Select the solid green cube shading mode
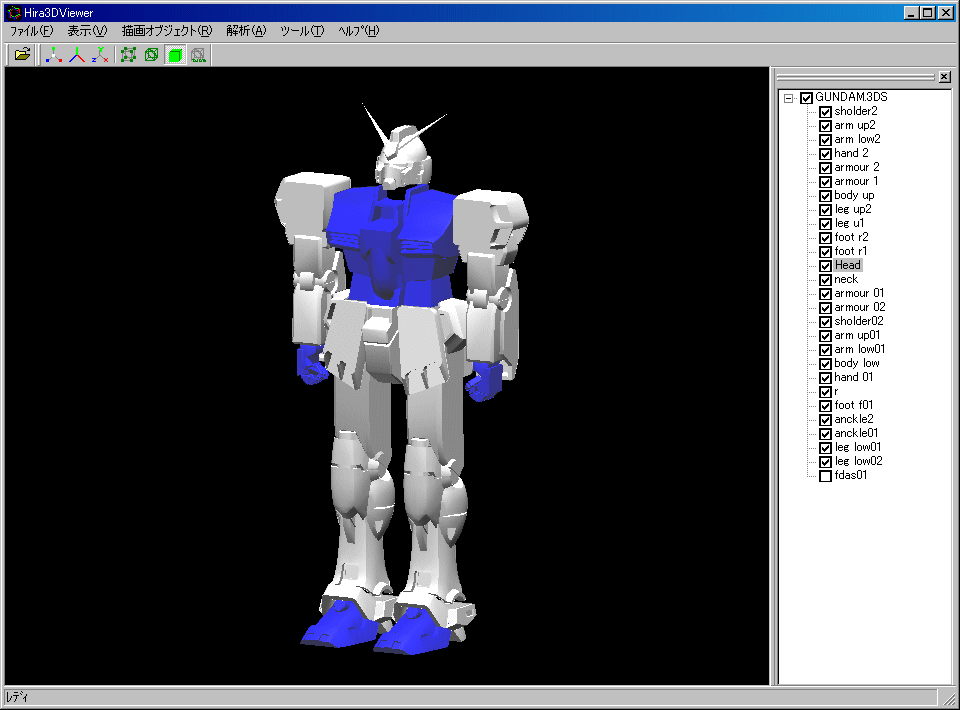 175,55
